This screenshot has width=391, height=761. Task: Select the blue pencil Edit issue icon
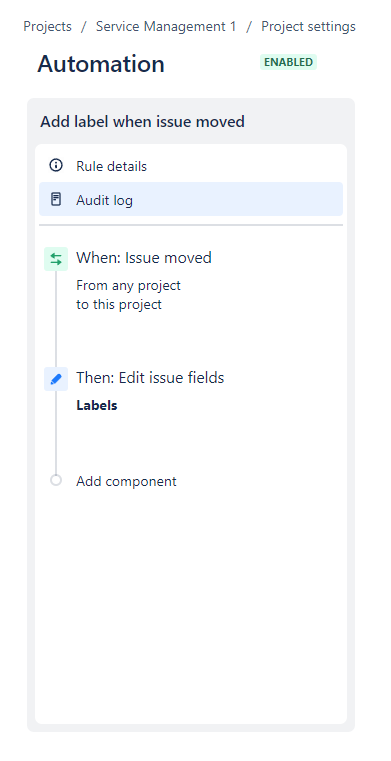(56, 379)
